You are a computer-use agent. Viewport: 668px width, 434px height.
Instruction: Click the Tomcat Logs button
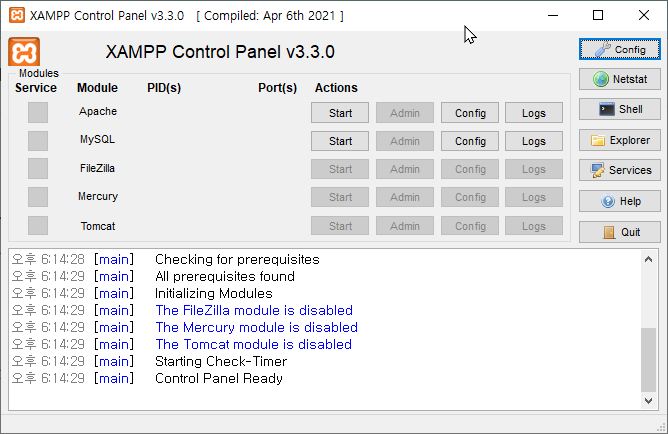click(534, 226)
